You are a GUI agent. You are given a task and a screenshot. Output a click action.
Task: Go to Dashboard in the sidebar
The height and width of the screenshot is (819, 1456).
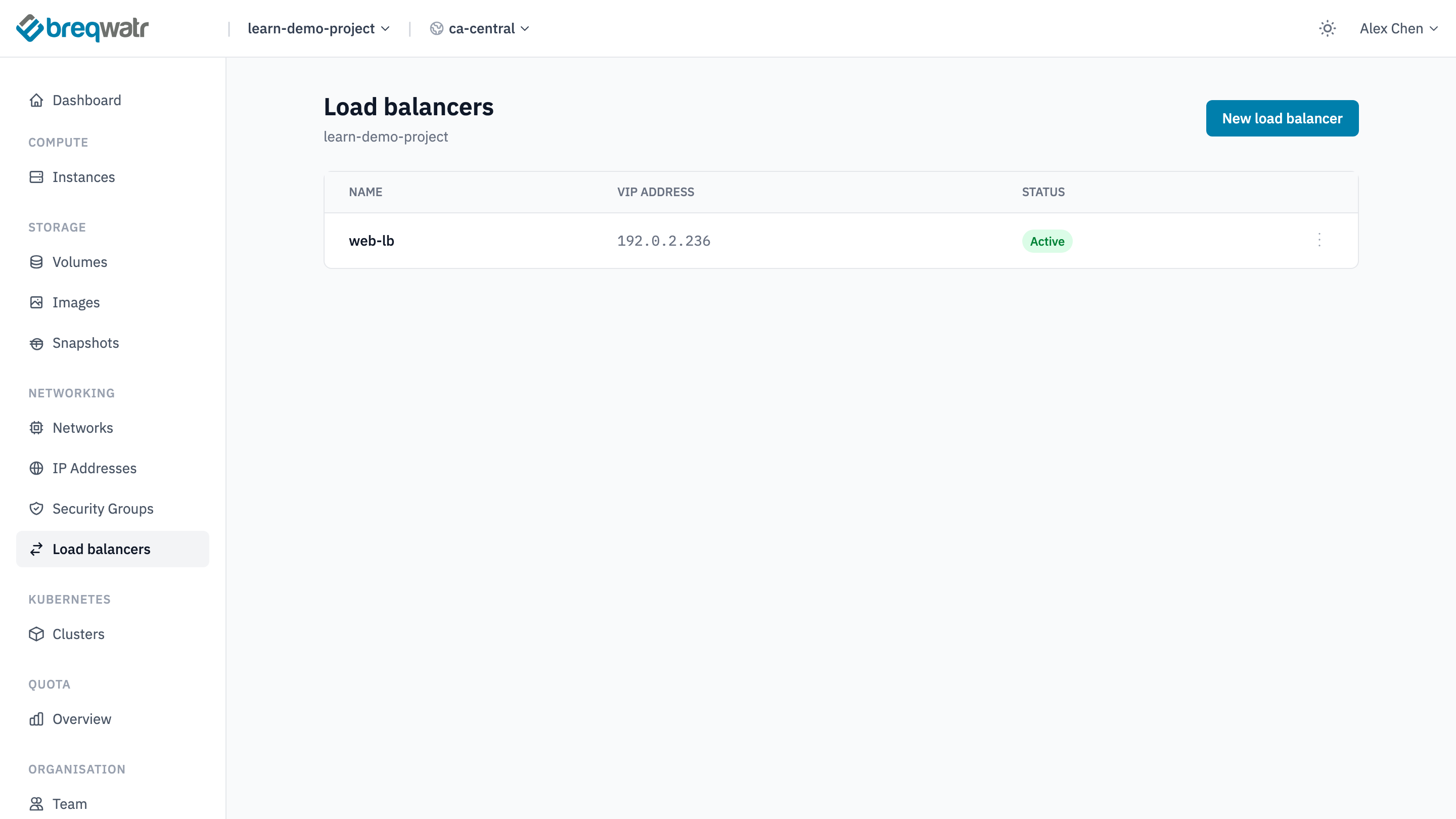point(112,100)
